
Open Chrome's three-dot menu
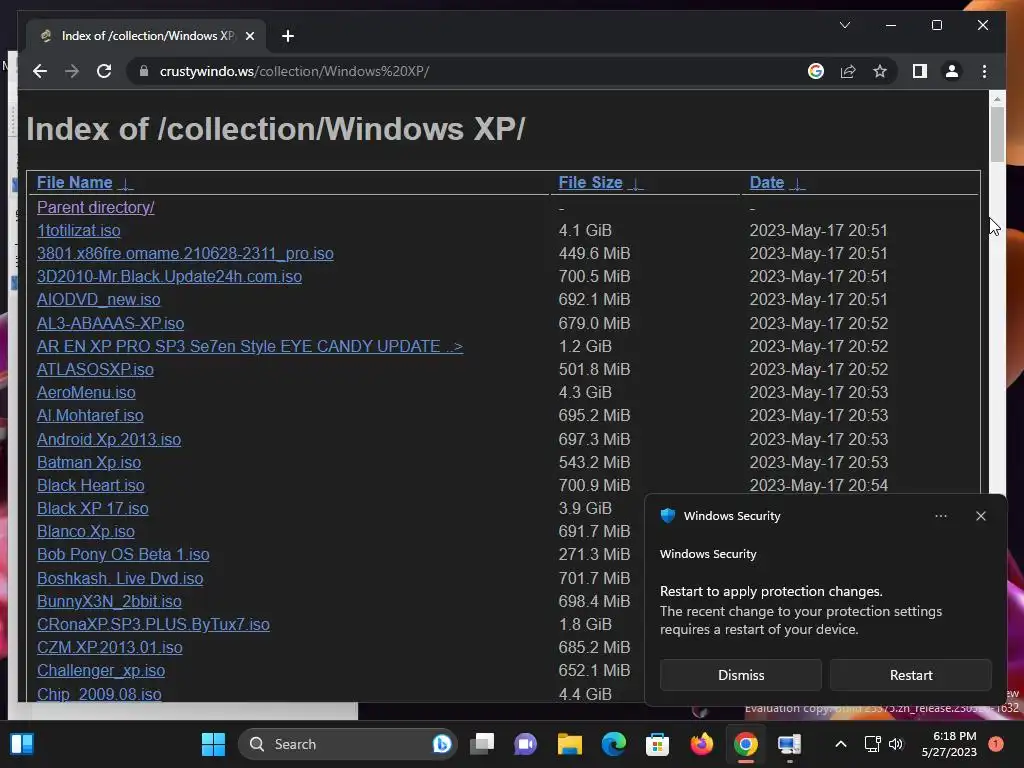pyautogui.click(x=984, y=71)
